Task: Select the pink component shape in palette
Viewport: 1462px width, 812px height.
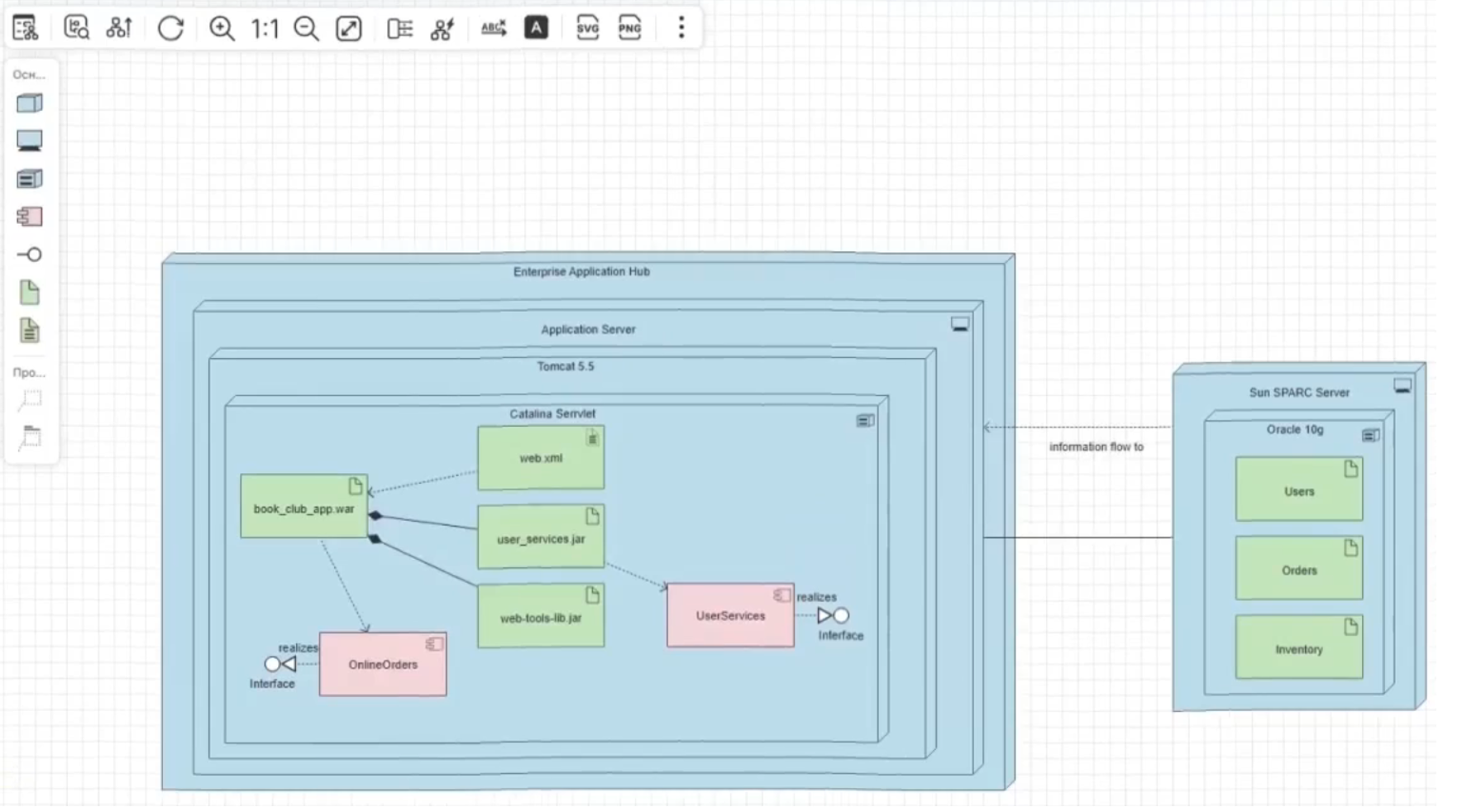Action: pos(30,217)
